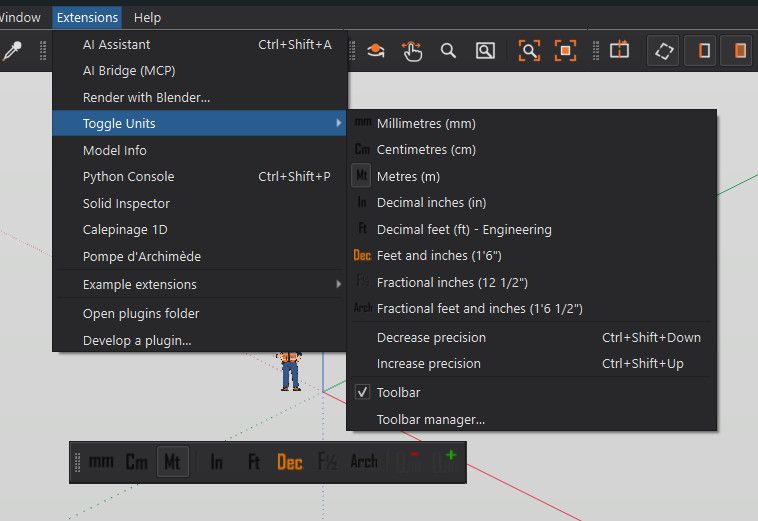Expand the Example extensions submenu

200,284
